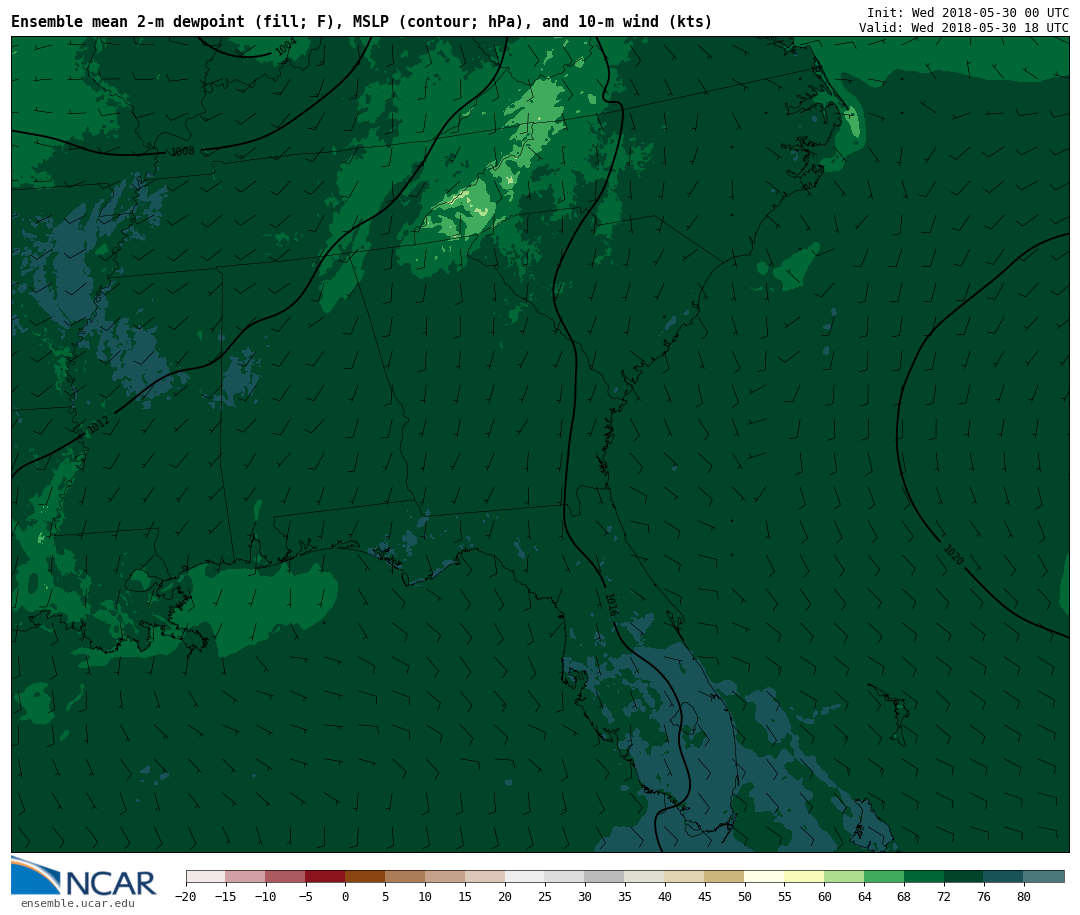The height and width of the screenshot is (915, 1080).
Task: Pick the dark teal swatch between 76 and 80
Action: point(1004,876)
